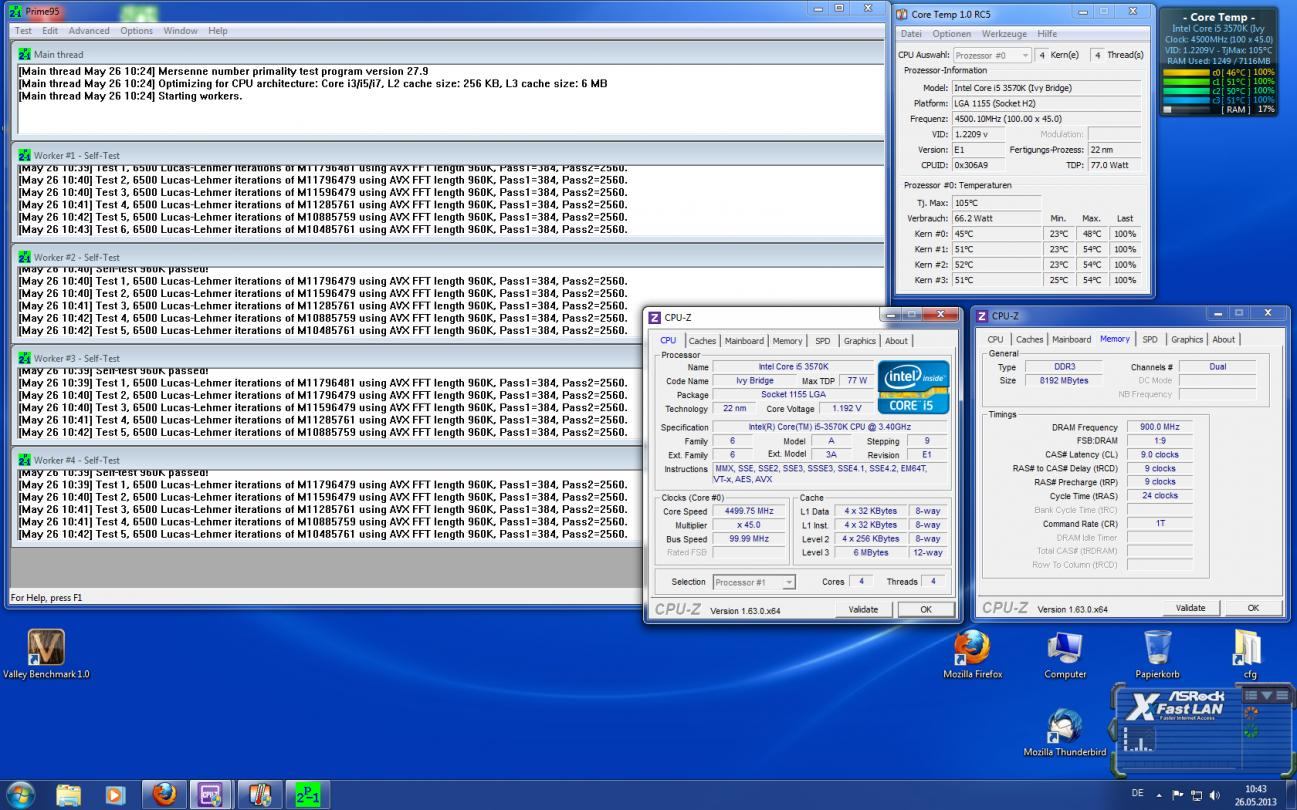1297x810 pixels.
Task: Open Prime95 Edit menu
Action: click(50, 31)
